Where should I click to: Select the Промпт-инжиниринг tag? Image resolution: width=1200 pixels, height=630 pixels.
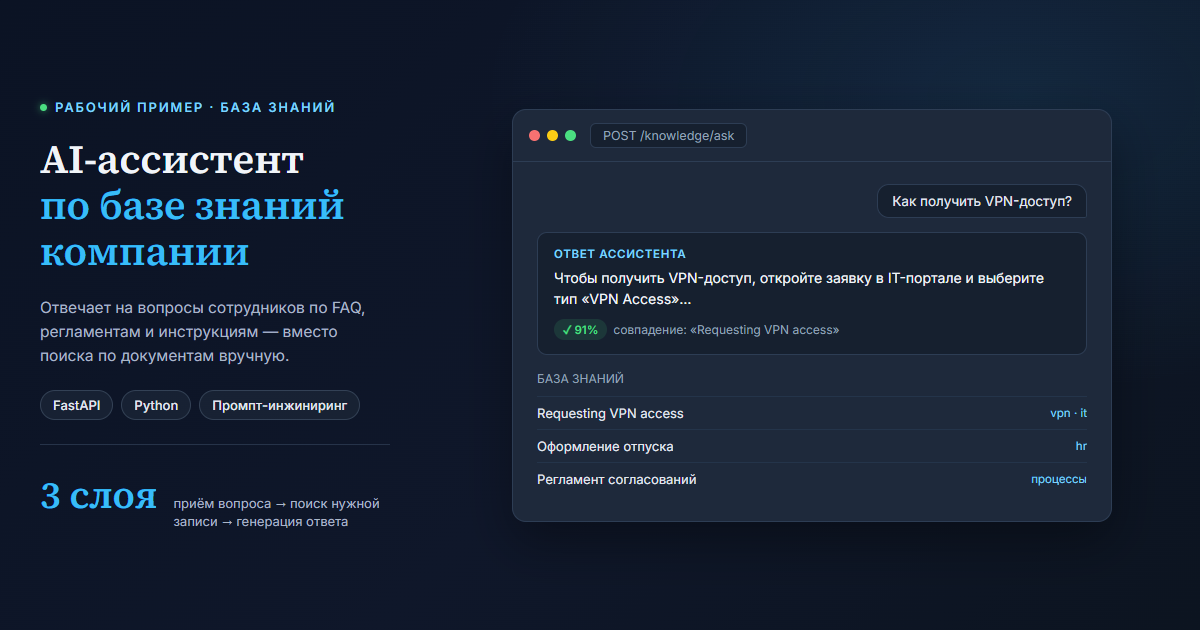coord(279,405)
